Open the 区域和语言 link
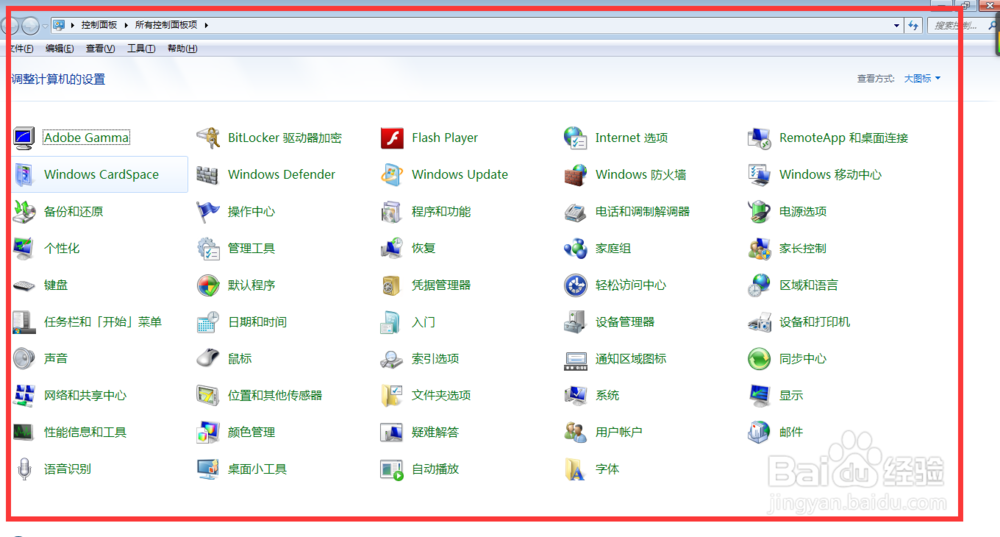This screenshot has height=537, width=1000. pyautogui.click(x=808, y=285)
